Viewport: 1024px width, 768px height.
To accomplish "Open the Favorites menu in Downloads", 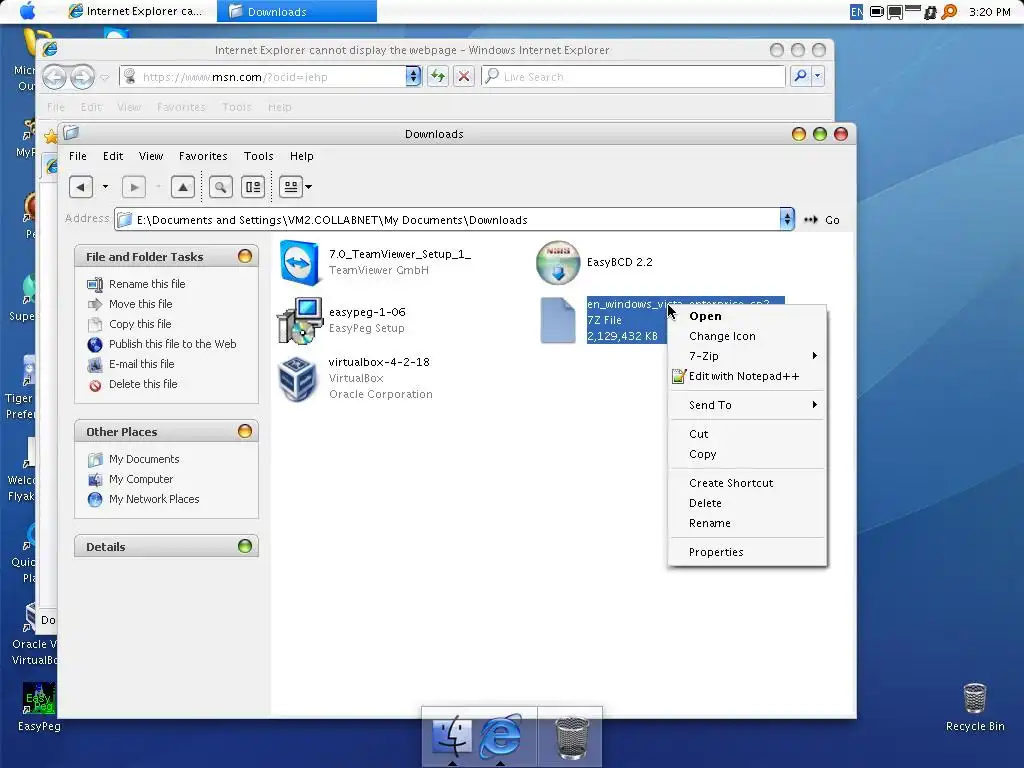I will tap(203, 156).
